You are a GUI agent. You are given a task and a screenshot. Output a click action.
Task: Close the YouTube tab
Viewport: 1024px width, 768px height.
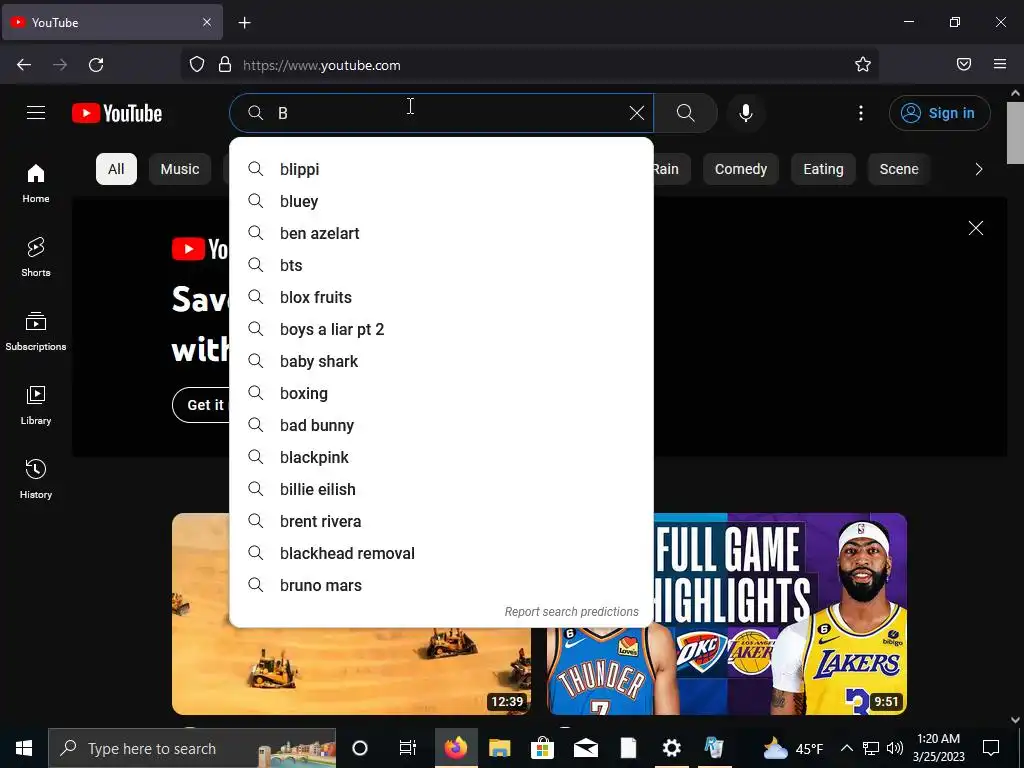point(207,22)
